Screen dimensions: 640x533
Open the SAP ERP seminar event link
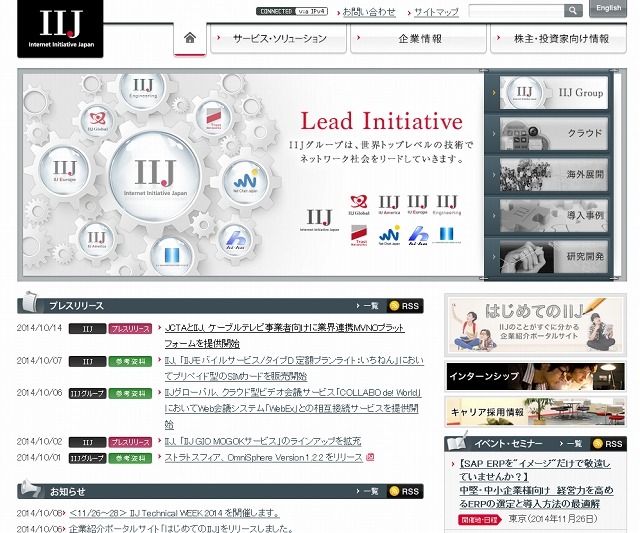[536, 484]
